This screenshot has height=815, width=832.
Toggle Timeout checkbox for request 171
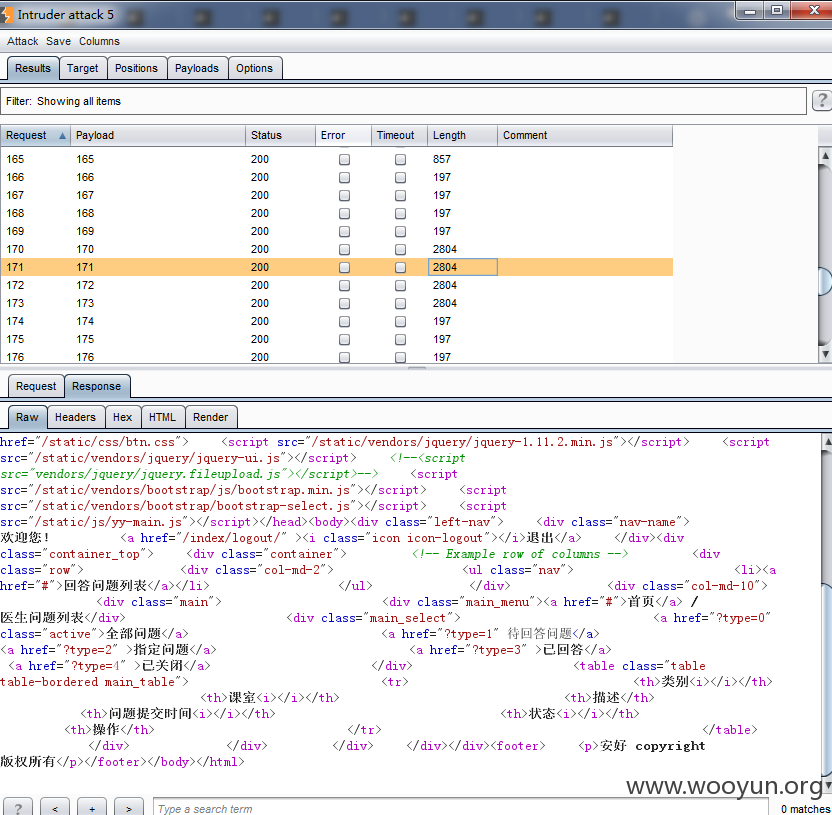(x=401, y=267)
